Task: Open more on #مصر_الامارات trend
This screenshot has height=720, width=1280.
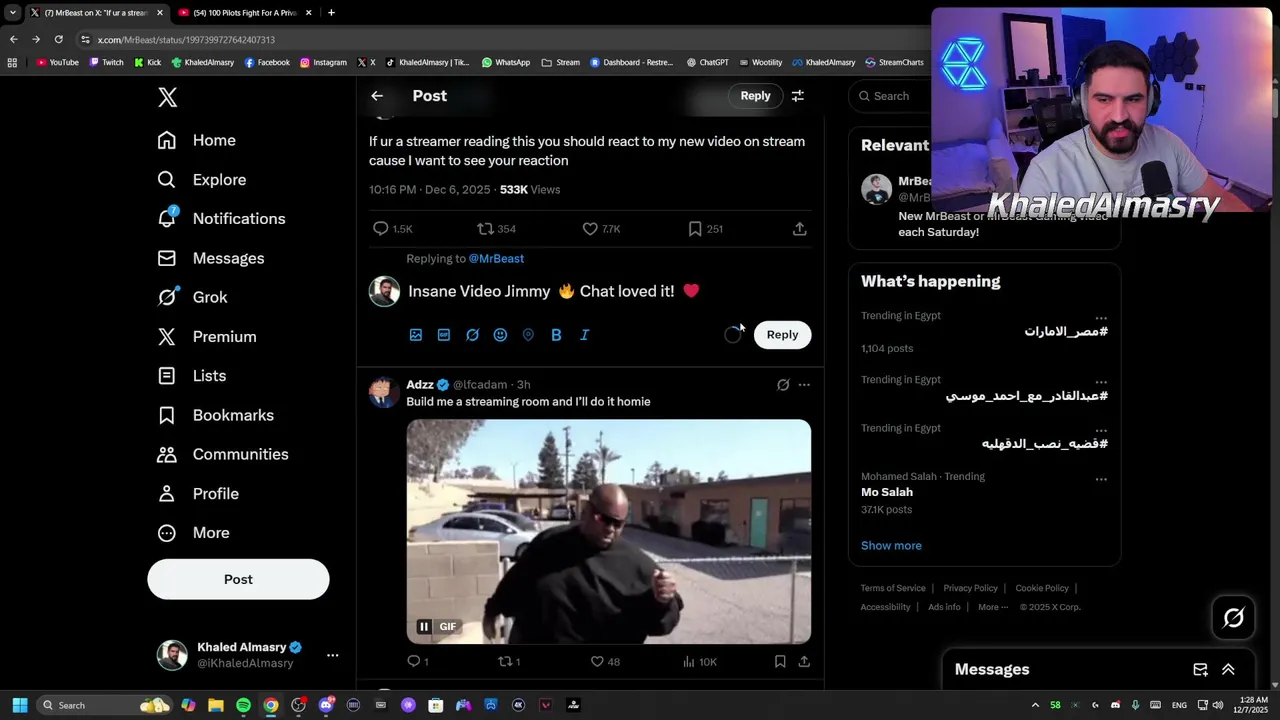Action: point(1101,317)
